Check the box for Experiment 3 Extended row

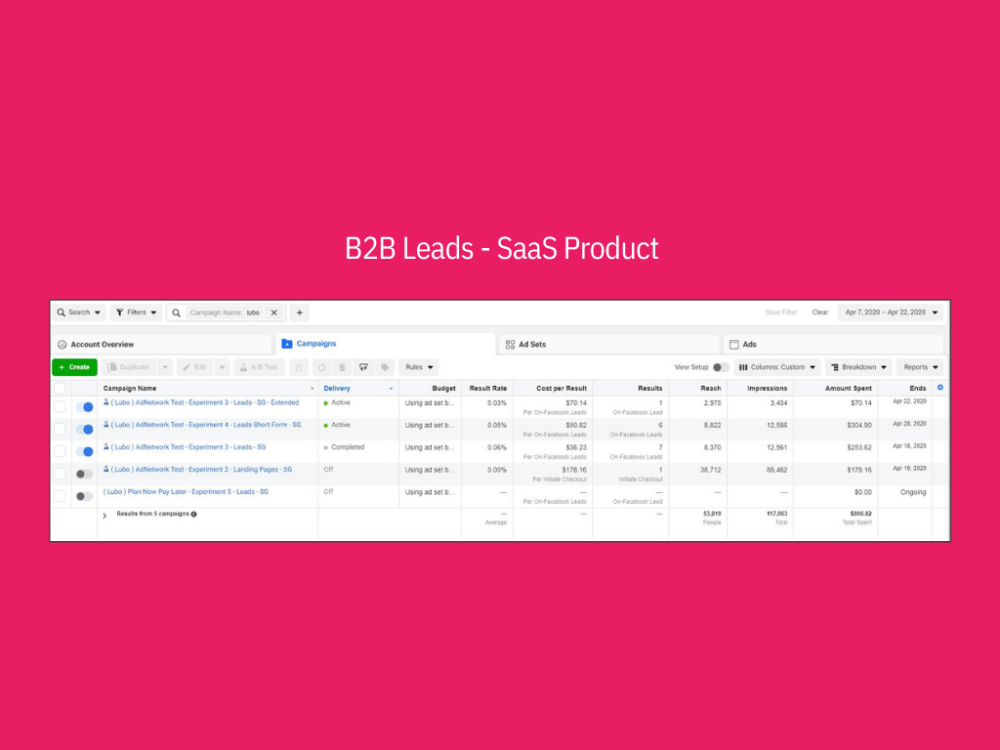click(x=60, y=406)
